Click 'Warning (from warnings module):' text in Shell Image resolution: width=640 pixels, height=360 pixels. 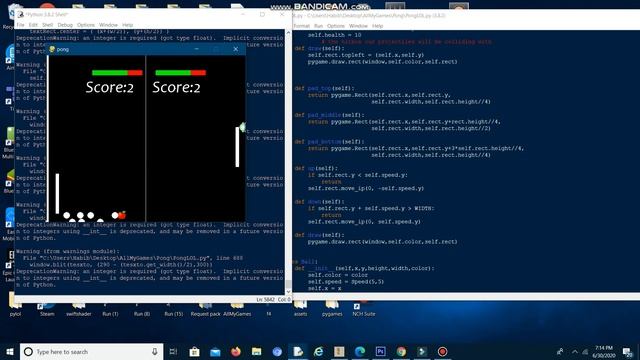(68, 251)
